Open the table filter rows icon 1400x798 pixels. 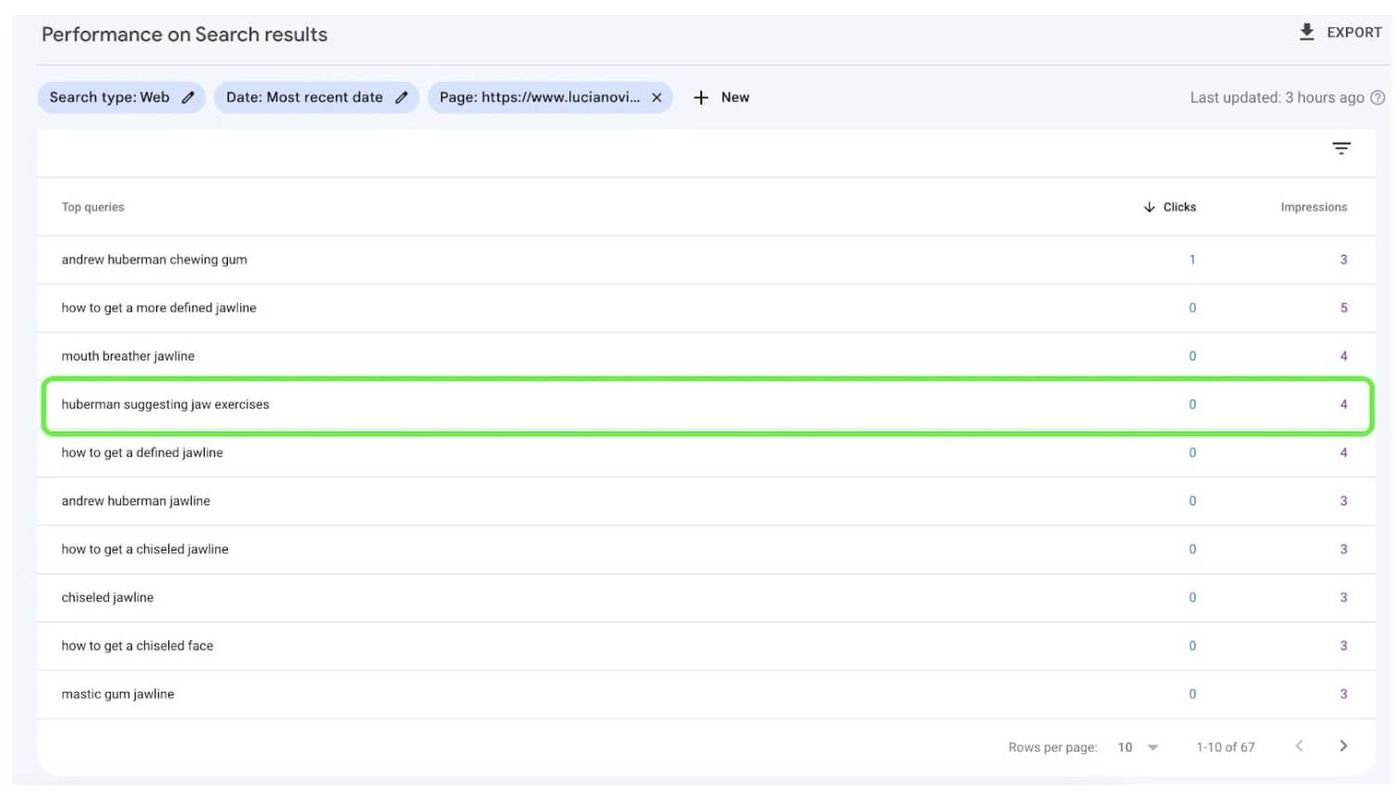(1342, 148)
